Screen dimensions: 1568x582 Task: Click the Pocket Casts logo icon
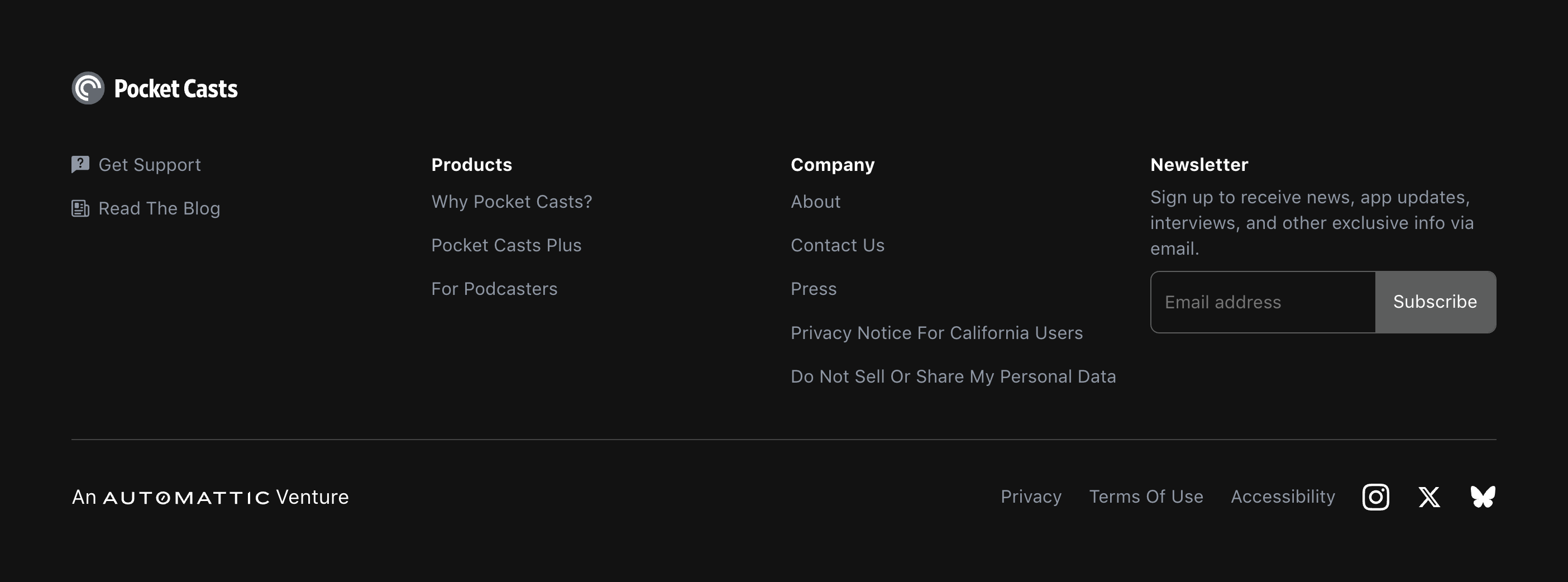tap(88, 88)
